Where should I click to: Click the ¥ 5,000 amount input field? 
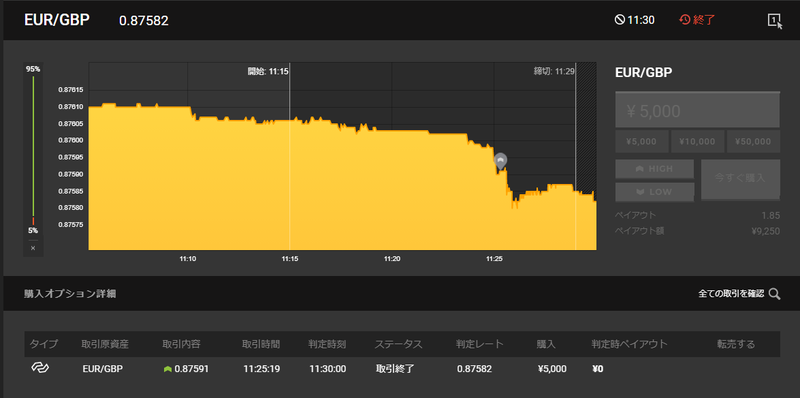click(x=697, y=110)
